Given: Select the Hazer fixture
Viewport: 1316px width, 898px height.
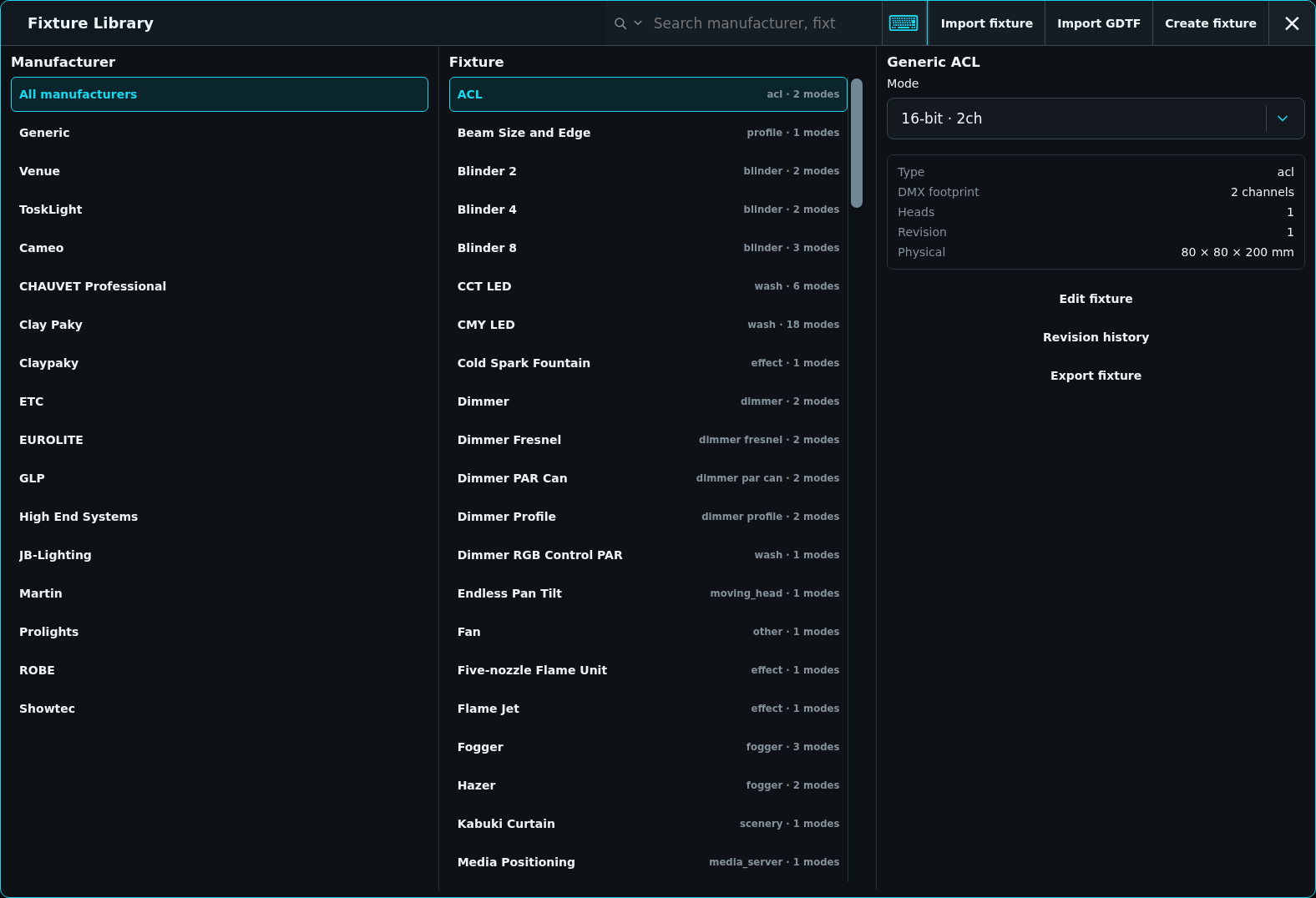Looking at the screenshot, I should tap(648, 785).
